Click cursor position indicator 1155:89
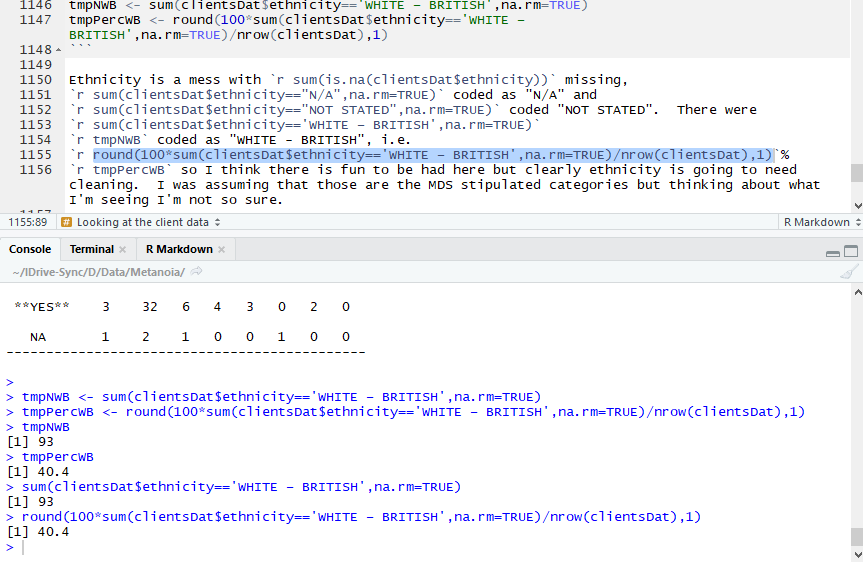 28,222
